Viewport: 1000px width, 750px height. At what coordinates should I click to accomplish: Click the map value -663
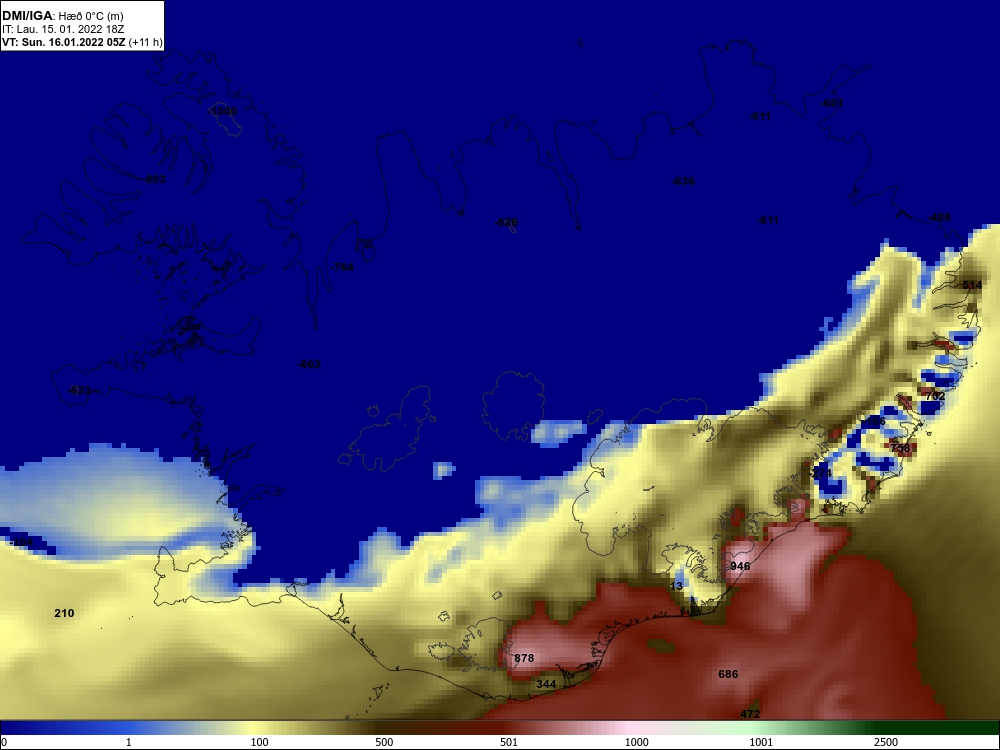point(309,364)
